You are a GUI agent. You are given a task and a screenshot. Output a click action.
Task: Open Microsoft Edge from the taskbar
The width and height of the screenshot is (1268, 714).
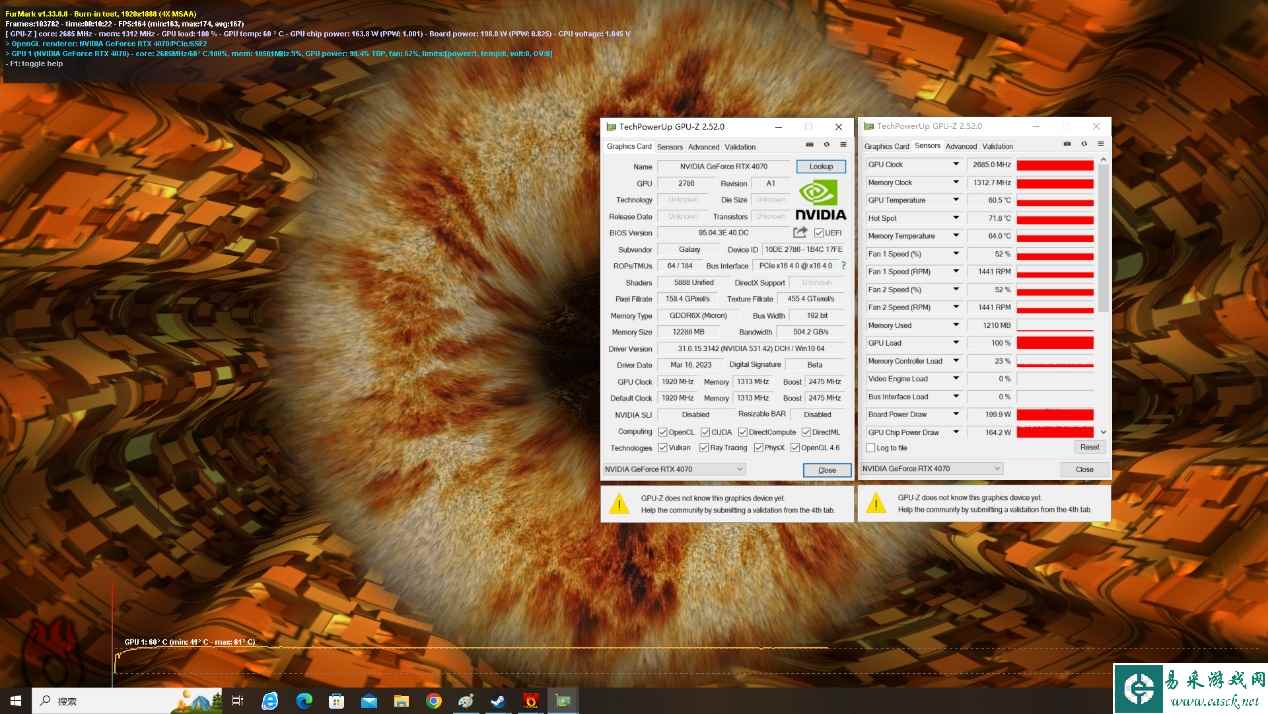tap(304, 701)
